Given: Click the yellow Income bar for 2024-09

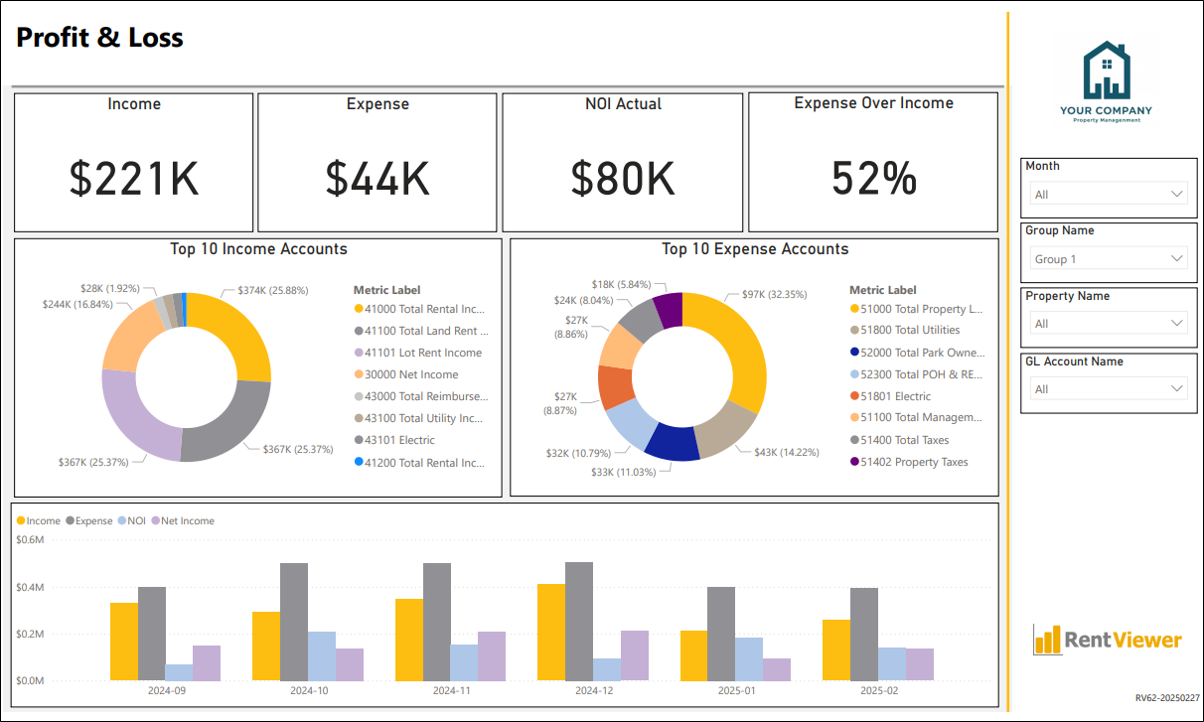Looking at the screenshot, I should tap(124, 642).
